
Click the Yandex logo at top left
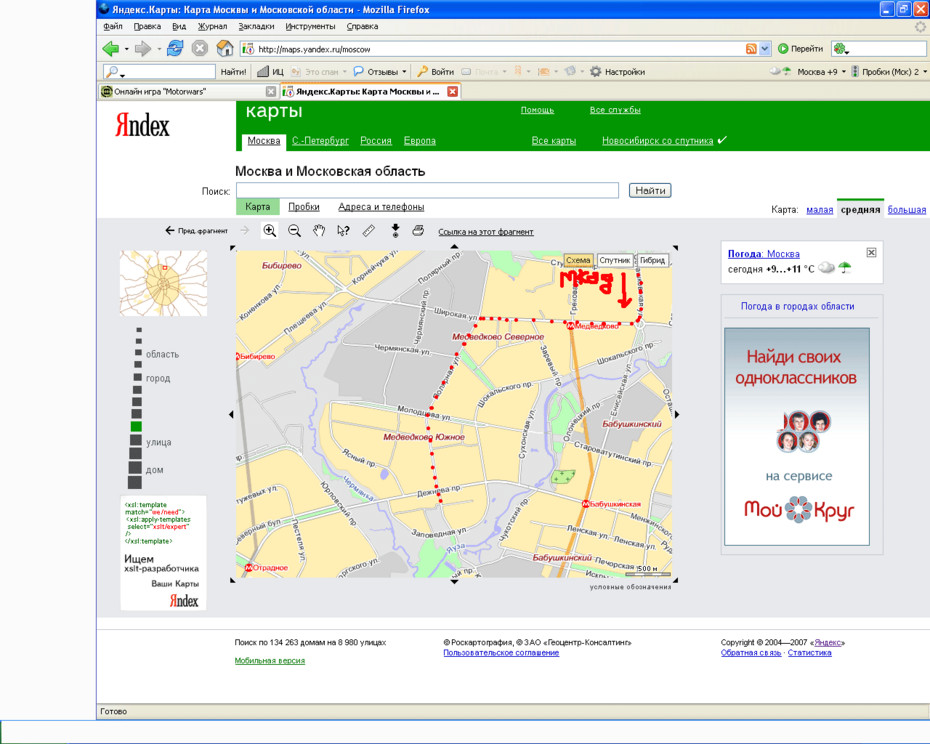click(x=142, y=125)
